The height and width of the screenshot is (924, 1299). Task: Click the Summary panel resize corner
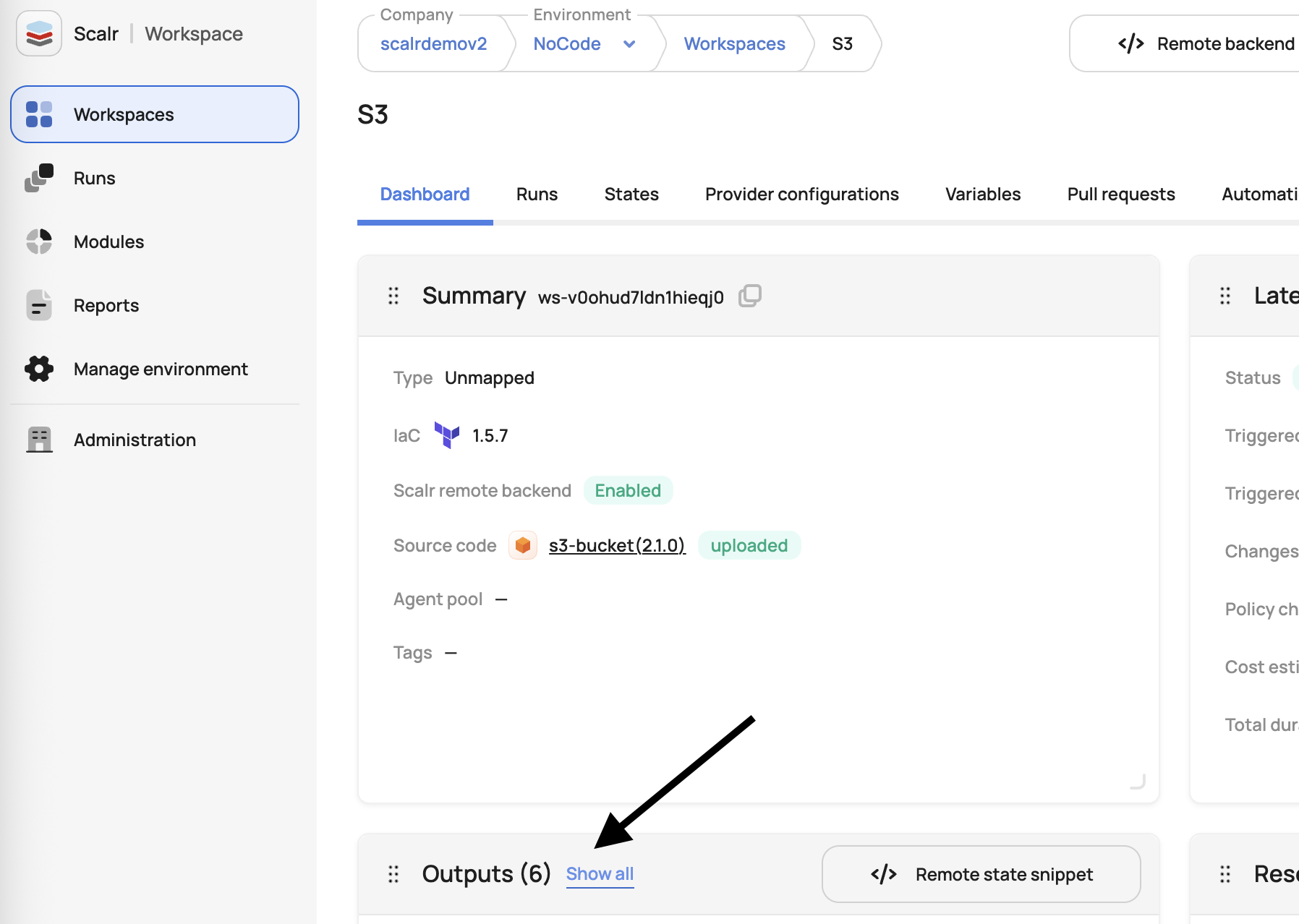pos(1138,782)
